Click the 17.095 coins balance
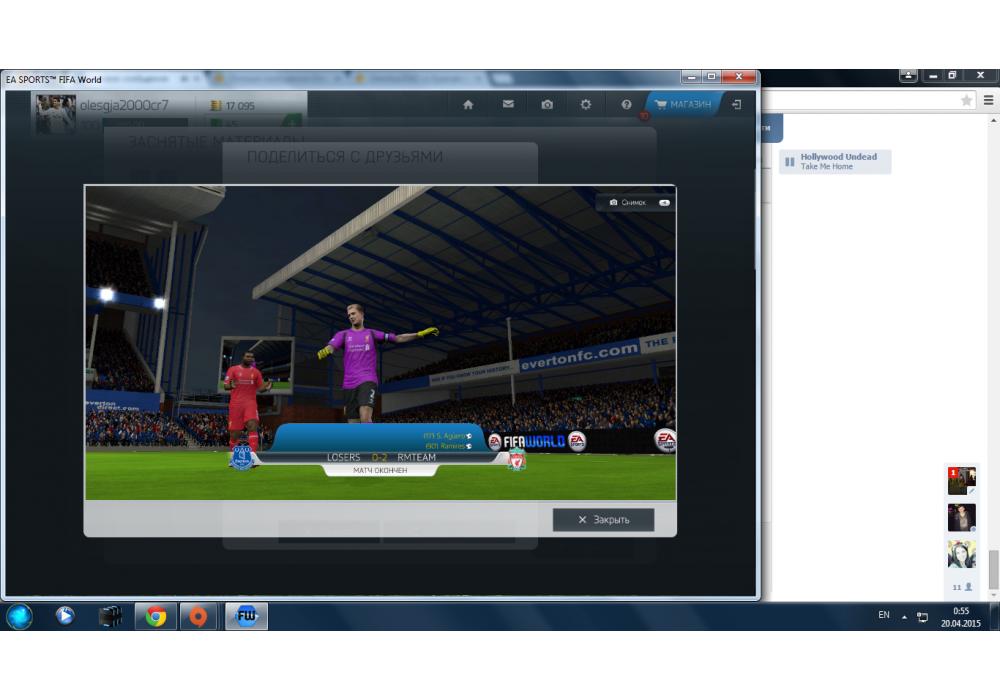The width and height of the screenshot is (1000, 700). 232,105
